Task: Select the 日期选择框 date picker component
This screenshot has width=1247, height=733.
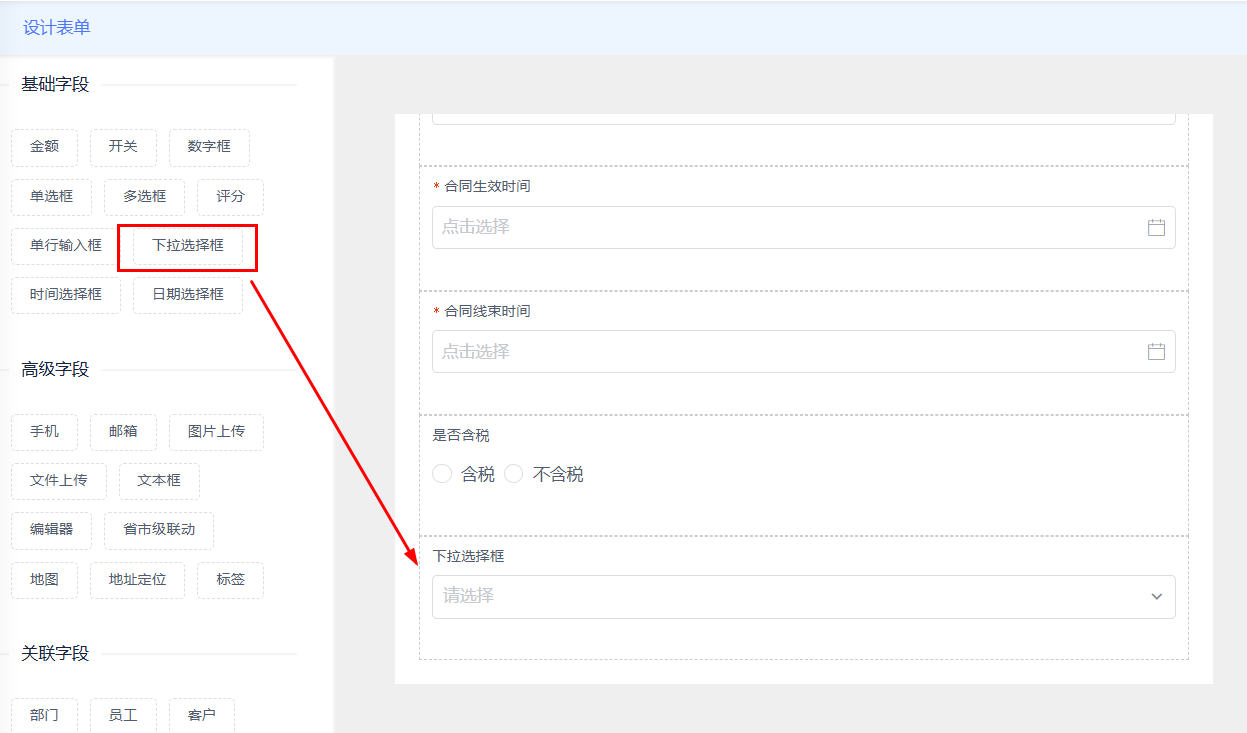Action: pyautogui.click(x=188, y=295)
